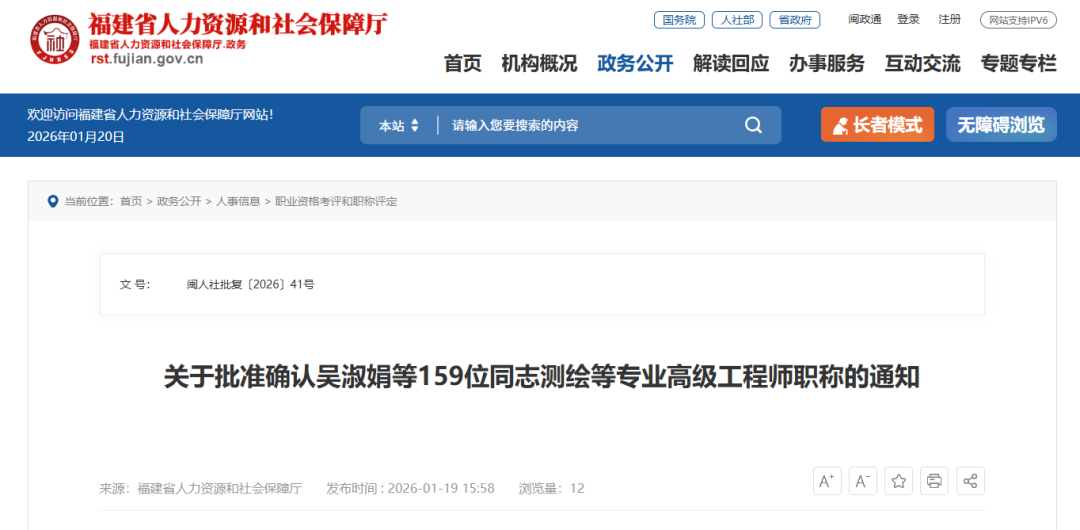
Task: Open the 办事服务 navigation menu
Action: click(827, 64)
